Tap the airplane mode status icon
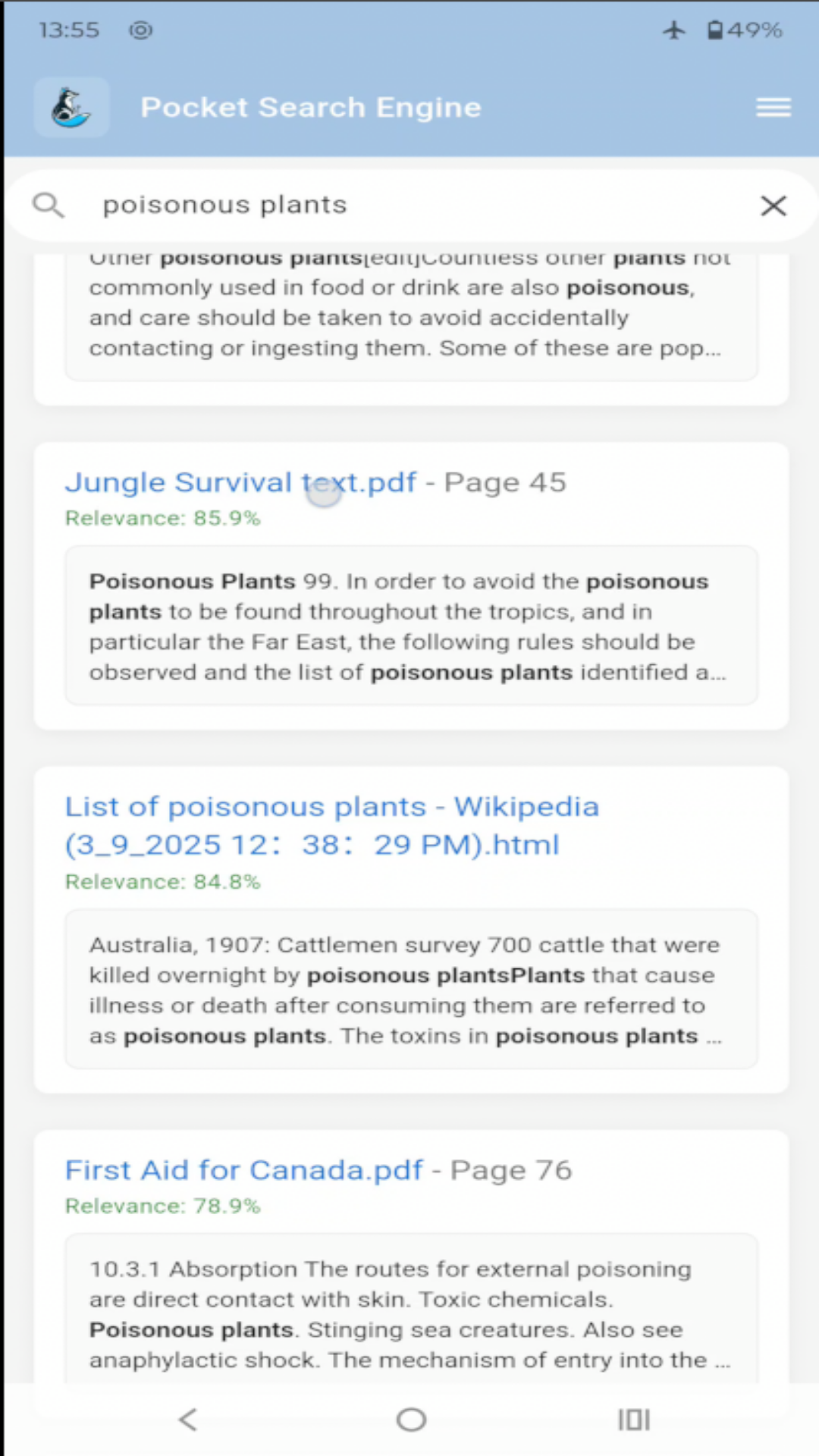Viewport: 819px width, 1456px height. tap(673, 30)
